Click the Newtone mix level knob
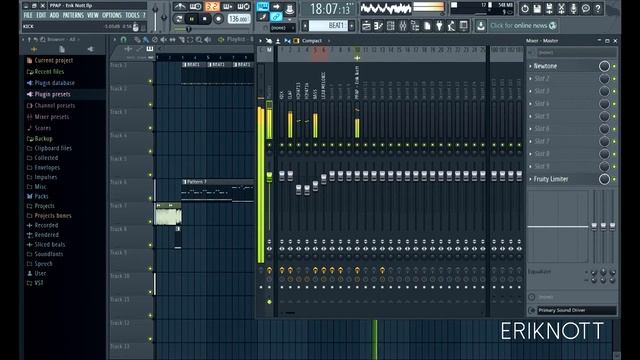The height and width of the screenshot is (360, 640). point(604,66)
